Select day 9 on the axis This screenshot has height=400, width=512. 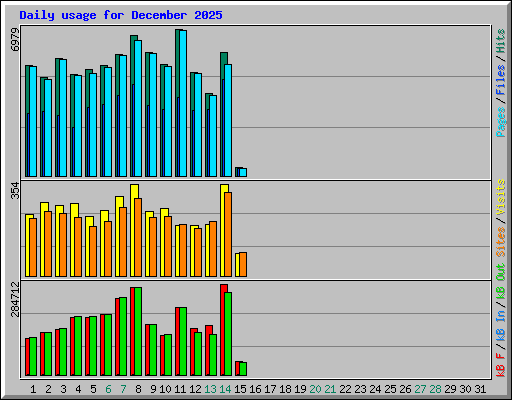click(x=153, y=389)
